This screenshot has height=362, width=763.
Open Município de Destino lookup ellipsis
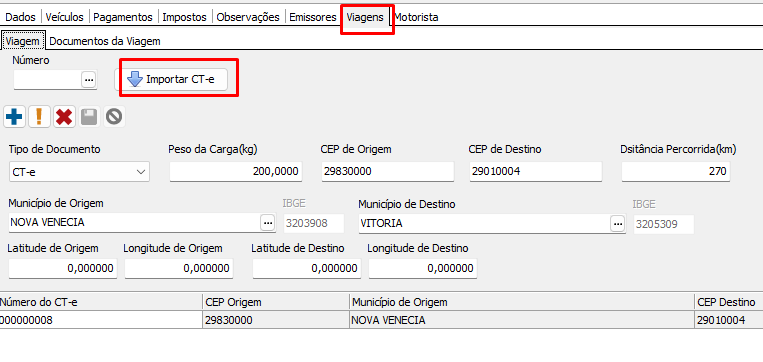point(618,223)
